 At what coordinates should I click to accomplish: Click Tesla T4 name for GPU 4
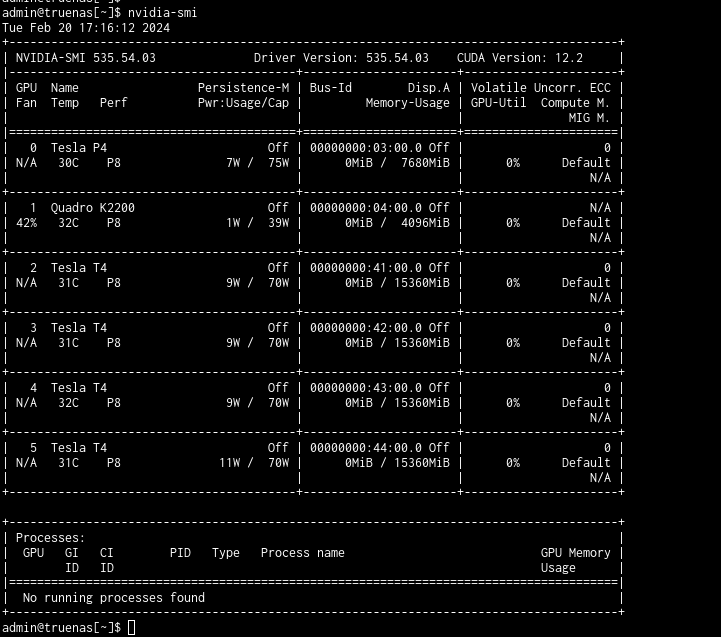(x=79, y=388)
